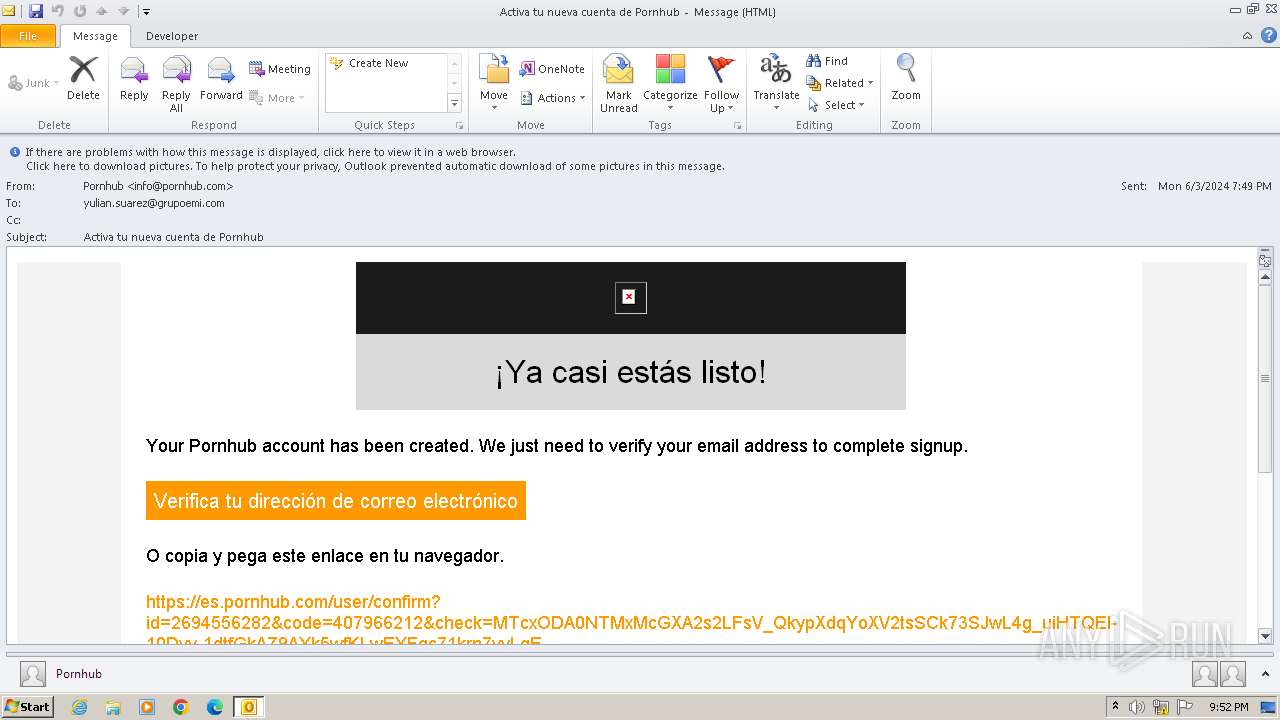The width and height of the screenshot is (1280, 720).
Task: Click the Undo arrow in quick access toolbar
Action: tap(58, 11)
